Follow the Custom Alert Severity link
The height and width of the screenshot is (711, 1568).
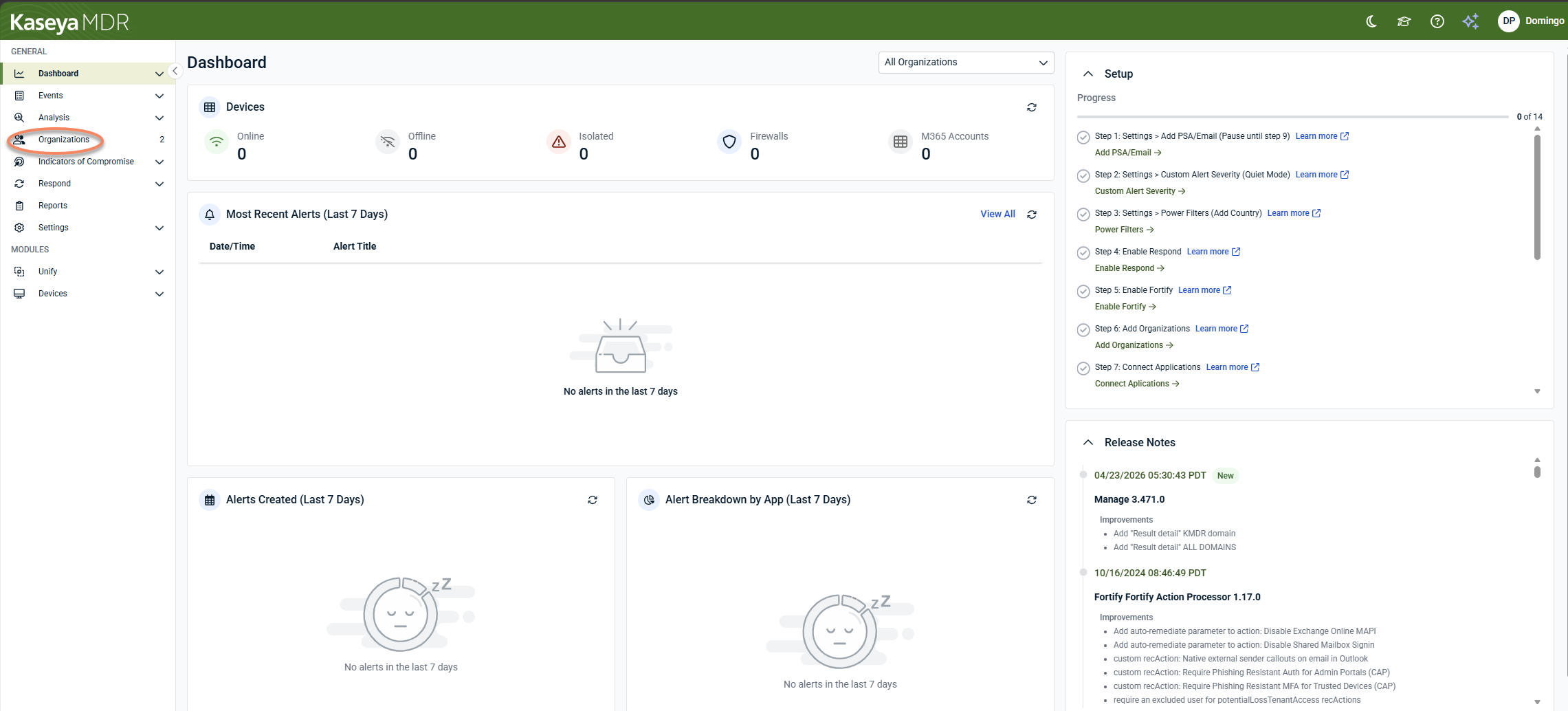click(x=1140, y=191)
